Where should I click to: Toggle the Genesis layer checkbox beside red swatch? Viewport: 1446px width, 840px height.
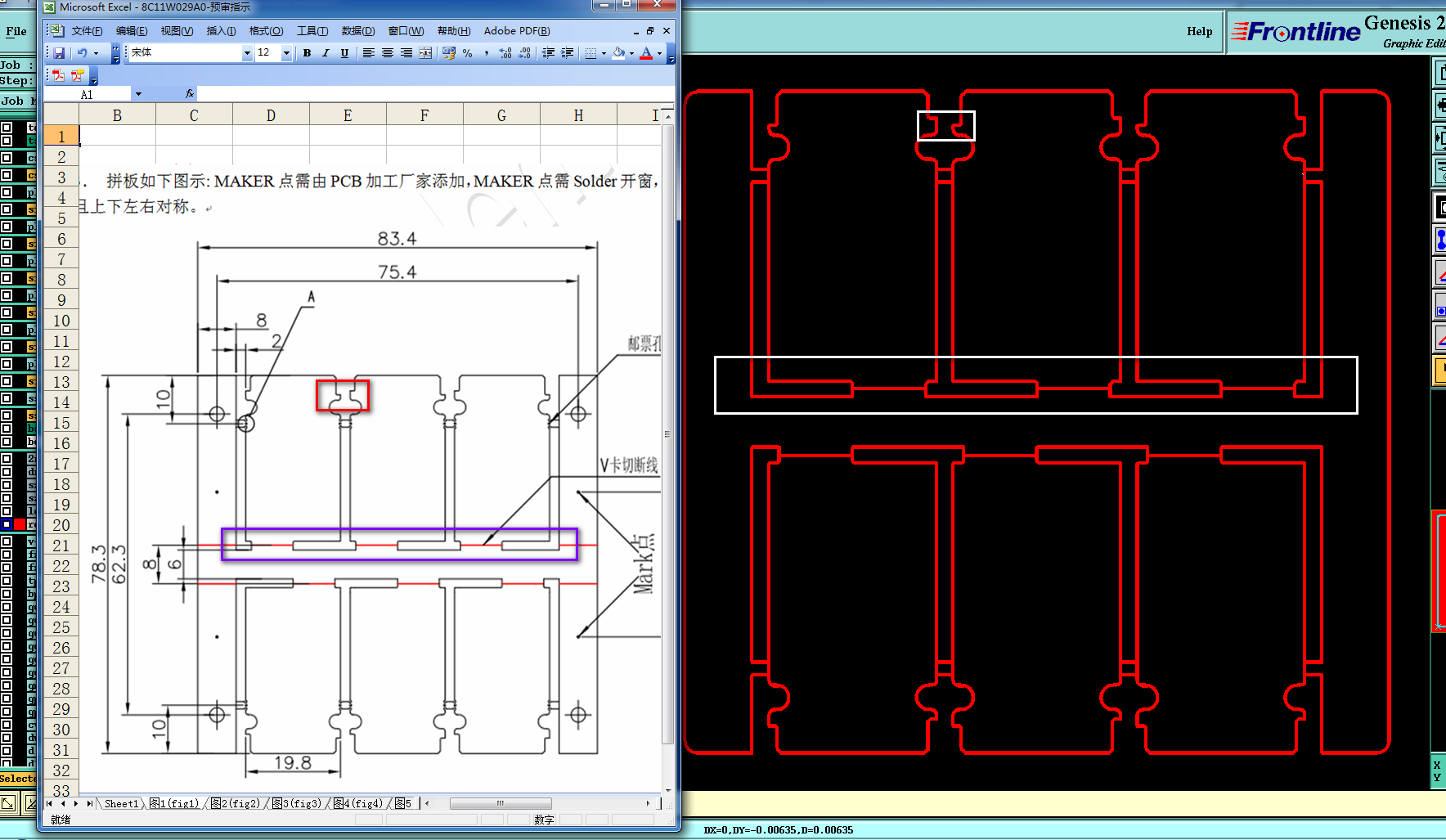(7, 523)
